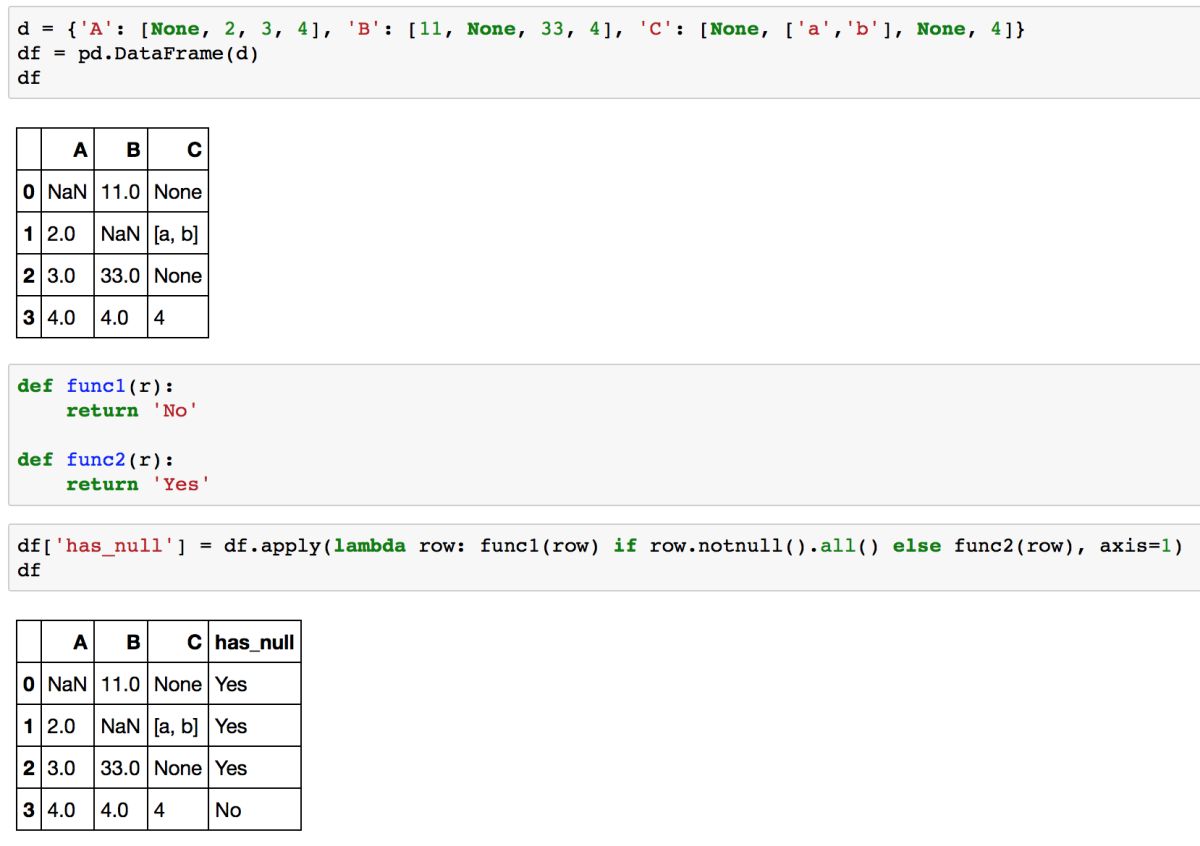
Task: Click the 2.0 cell in the has_null table
Action: (x=67, y=726)
